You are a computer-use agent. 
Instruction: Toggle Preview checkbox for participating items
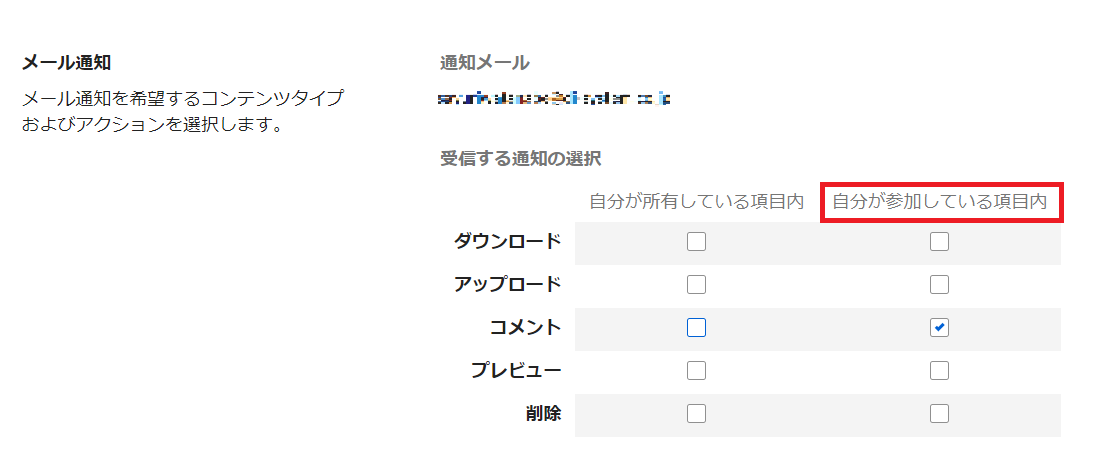939,371
